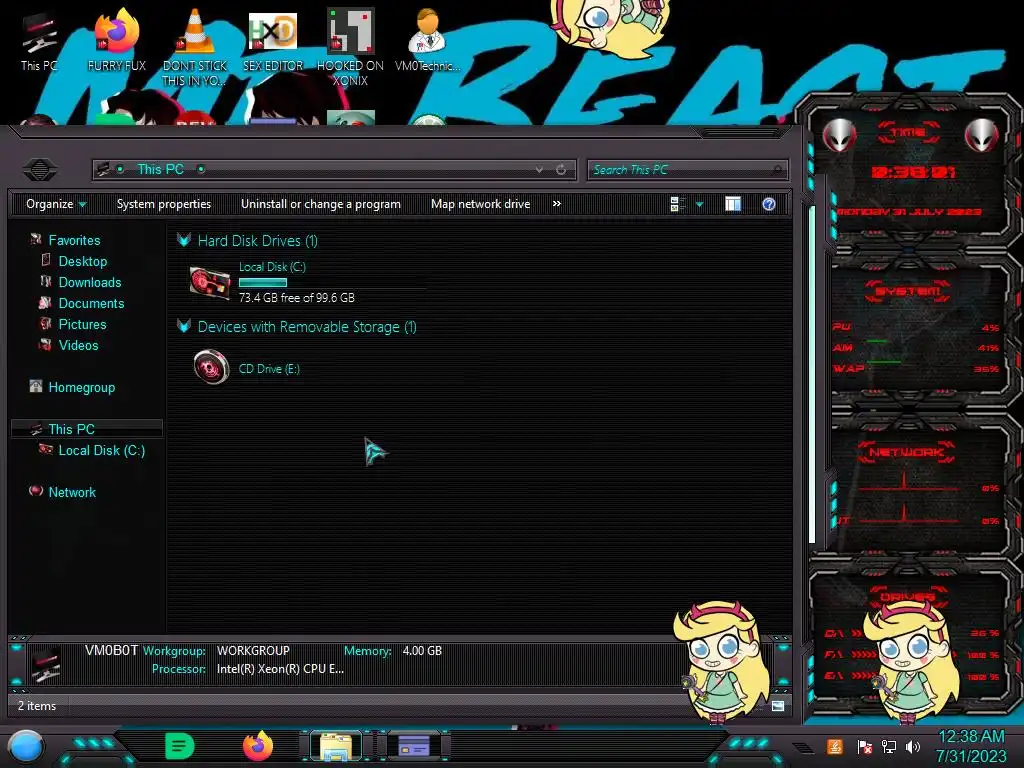Viewport: 1024px width, 768px height.
Task: Click the purple window taskbar button
Action: point(413,746)
